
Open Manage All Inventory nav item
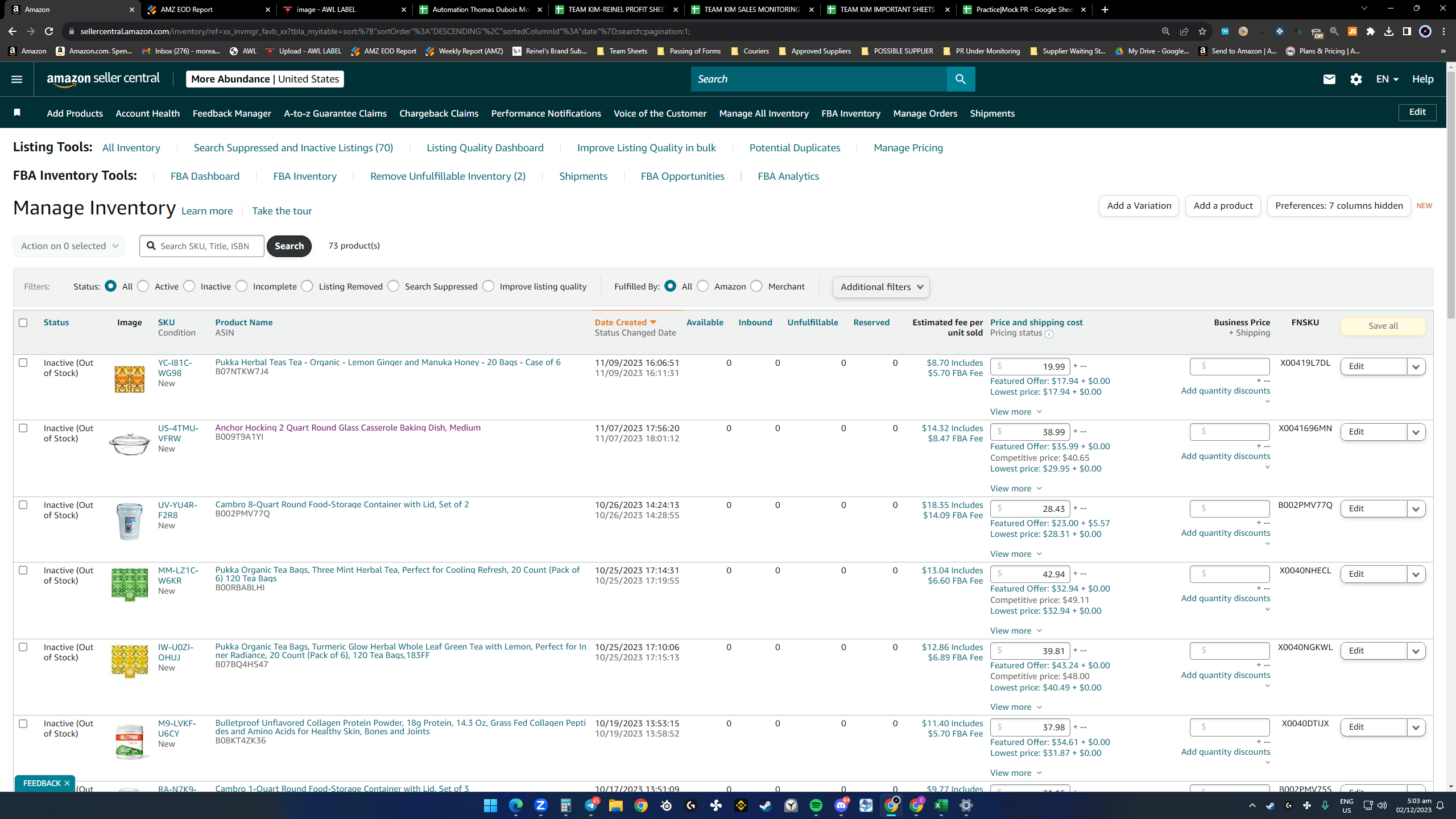(764, 113)
